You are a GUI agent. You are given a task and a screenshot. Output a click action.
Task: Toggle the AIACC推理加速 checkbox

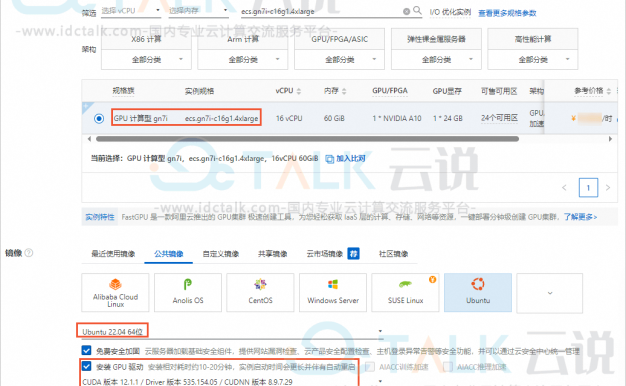[448, 366]
